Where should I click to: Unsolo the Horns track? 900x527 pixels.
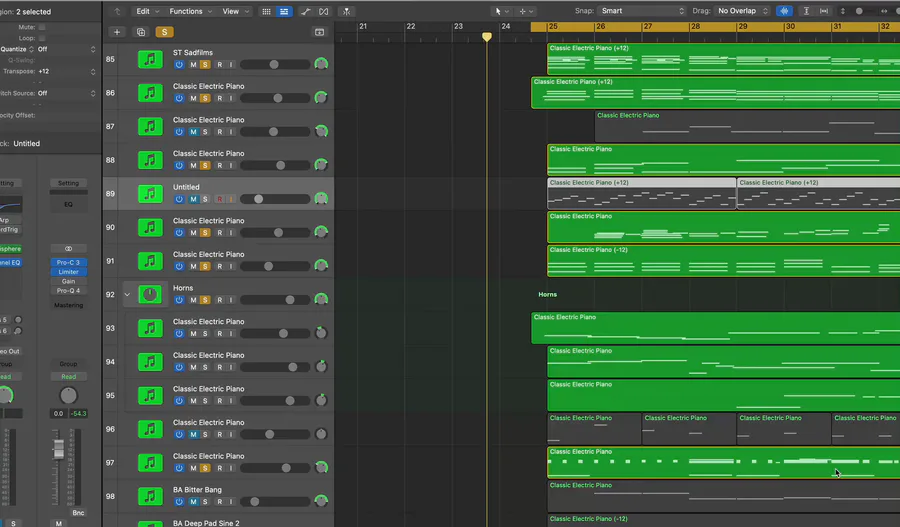pyautogui.click(x=205, y=300)
